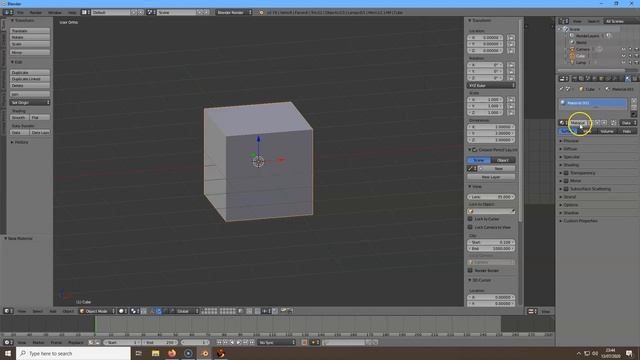Open Firefox from the taskbar
Image resolution: width=640 pixels, height=360 pixels.
click(172, 353)
